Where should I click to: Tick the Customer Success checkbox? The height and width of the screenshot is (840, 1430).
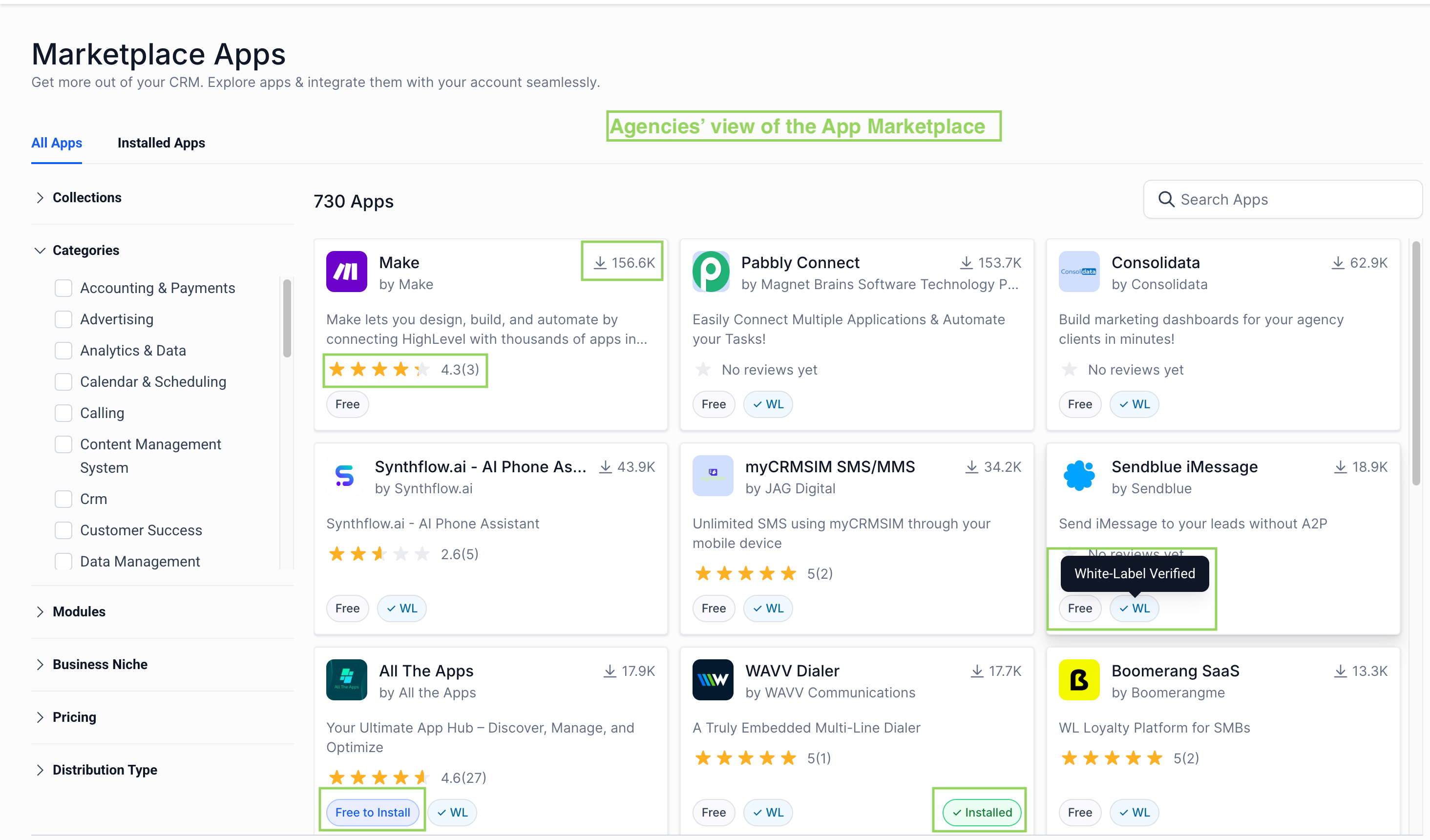63,529
